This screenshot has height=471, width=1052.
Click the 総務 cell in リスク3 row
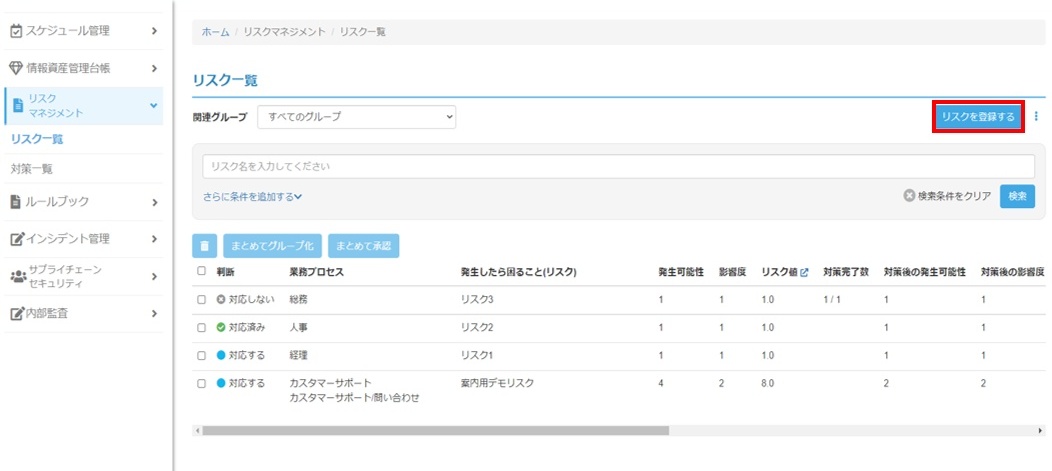point(297,299)
